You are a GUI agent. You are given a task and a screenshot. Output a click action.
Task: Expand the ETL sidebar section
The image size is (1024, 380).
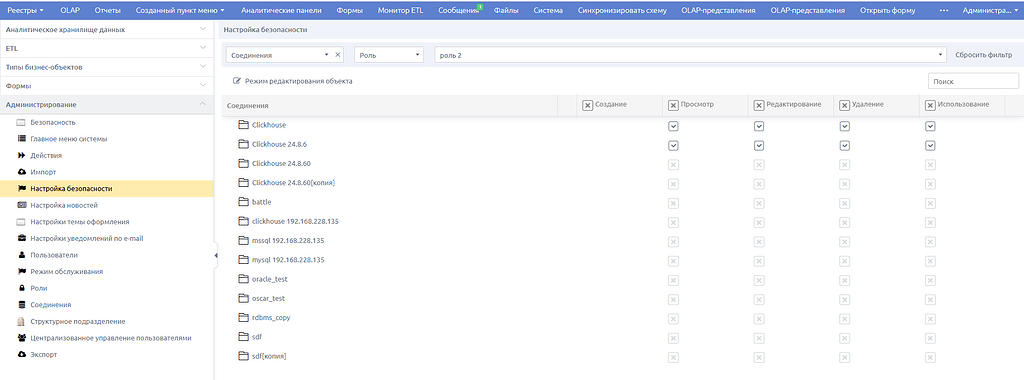point(106,48)
